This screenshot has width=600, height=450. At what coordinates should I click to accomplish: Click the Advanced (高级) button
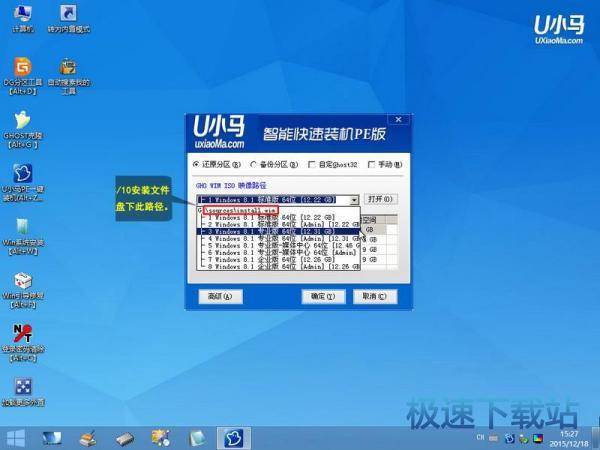tap(220, 296)
